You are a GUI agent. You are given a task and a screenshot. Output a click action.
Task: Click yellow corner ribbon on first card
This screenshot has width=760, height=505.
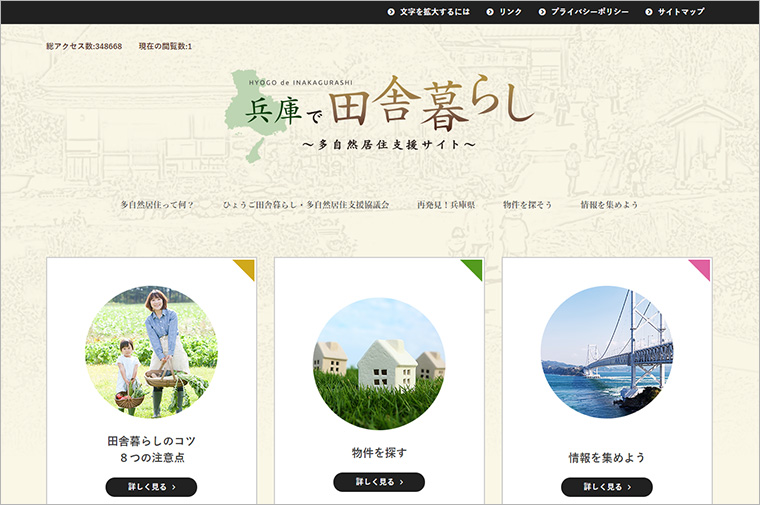(247, 267)
